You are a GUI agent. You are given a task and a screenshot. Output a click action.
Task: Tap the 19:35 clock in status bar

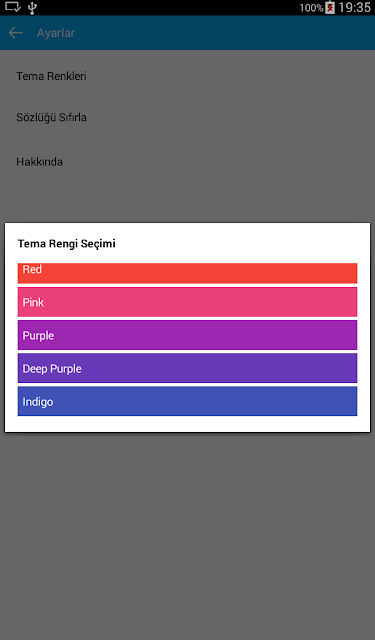(x=354, y=7)
